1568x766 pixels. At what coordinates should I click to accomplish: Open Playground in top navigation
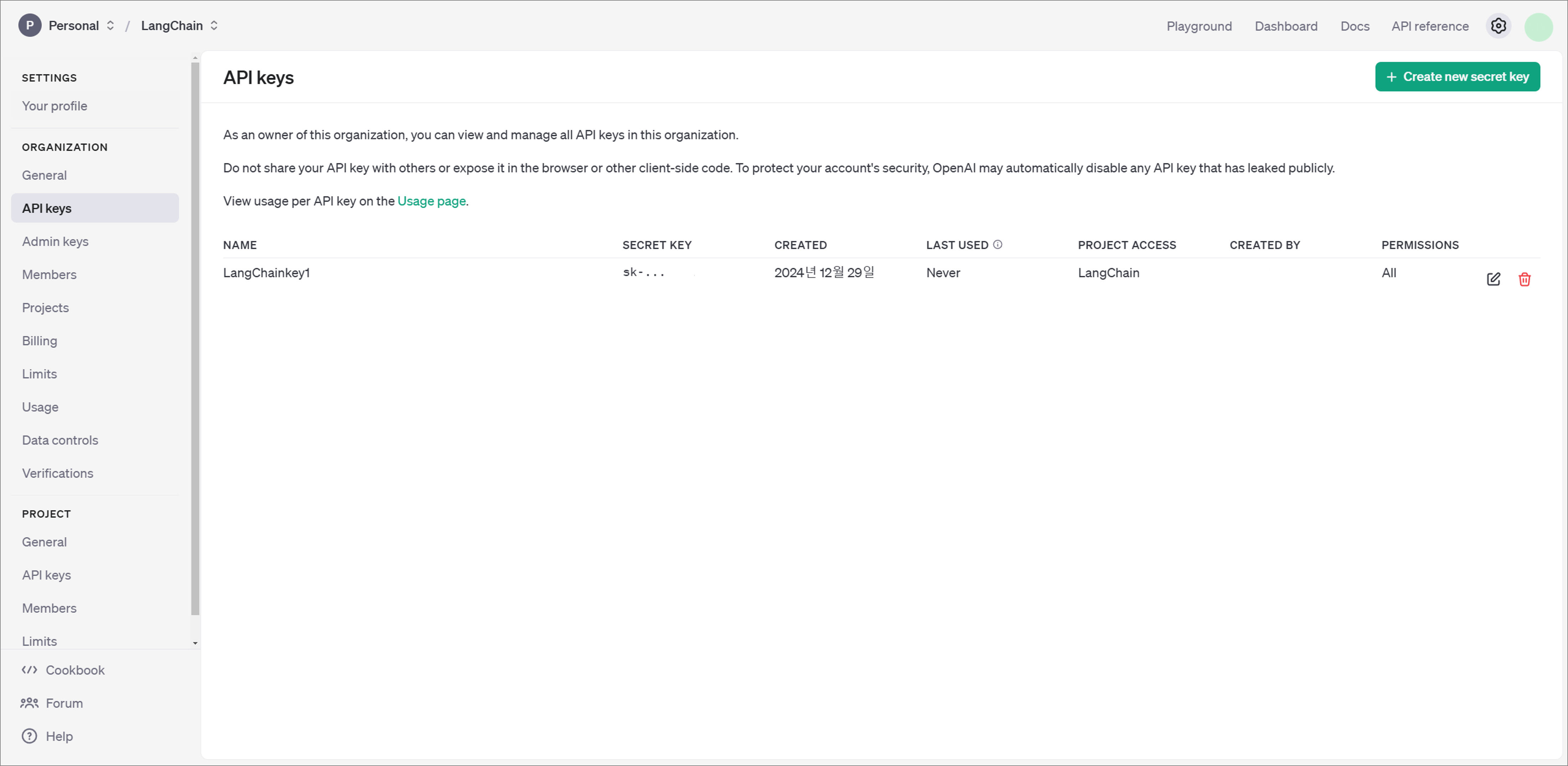point(1198,26)
